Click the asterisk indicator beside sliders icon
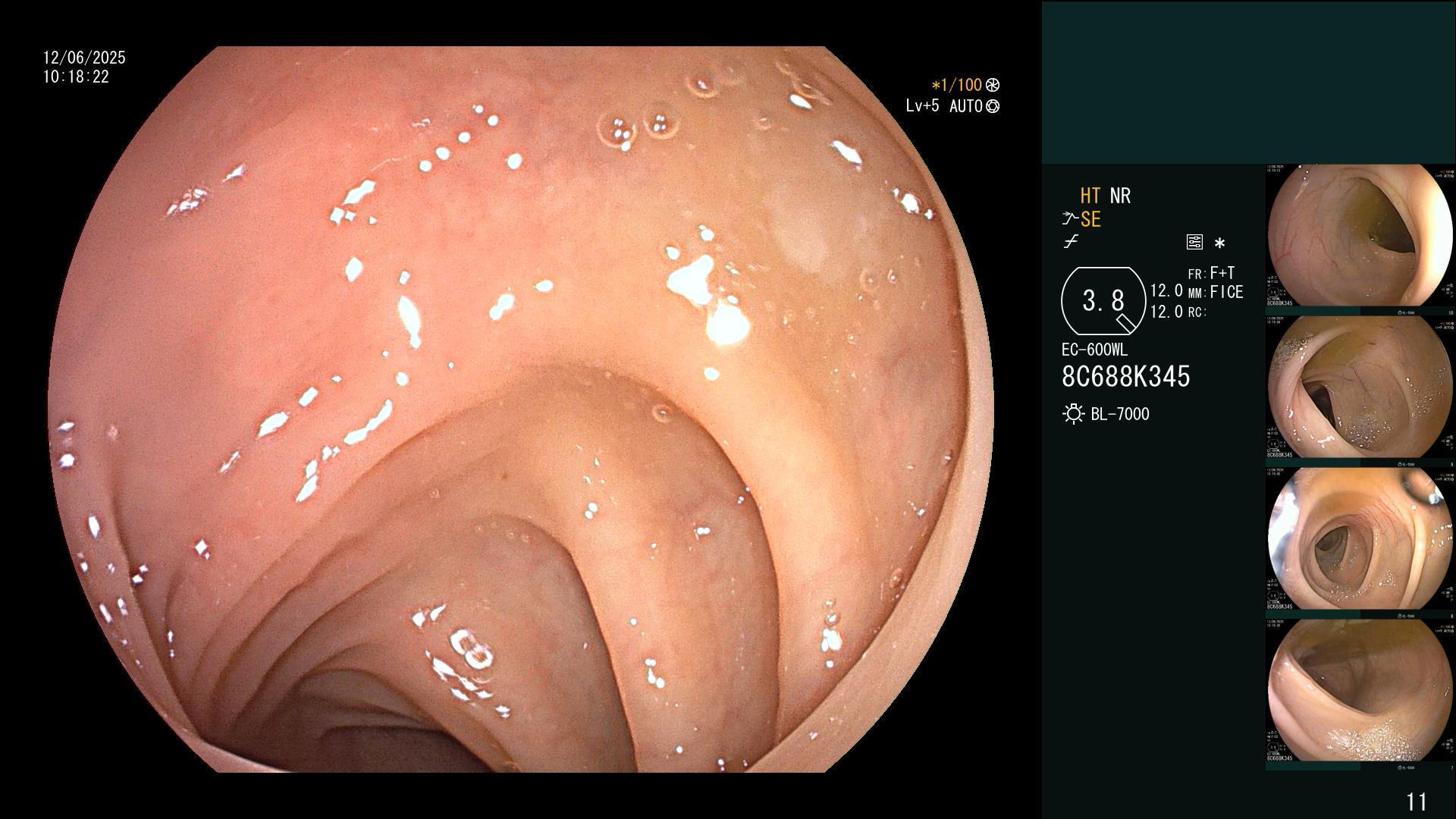 (1219, 243)
